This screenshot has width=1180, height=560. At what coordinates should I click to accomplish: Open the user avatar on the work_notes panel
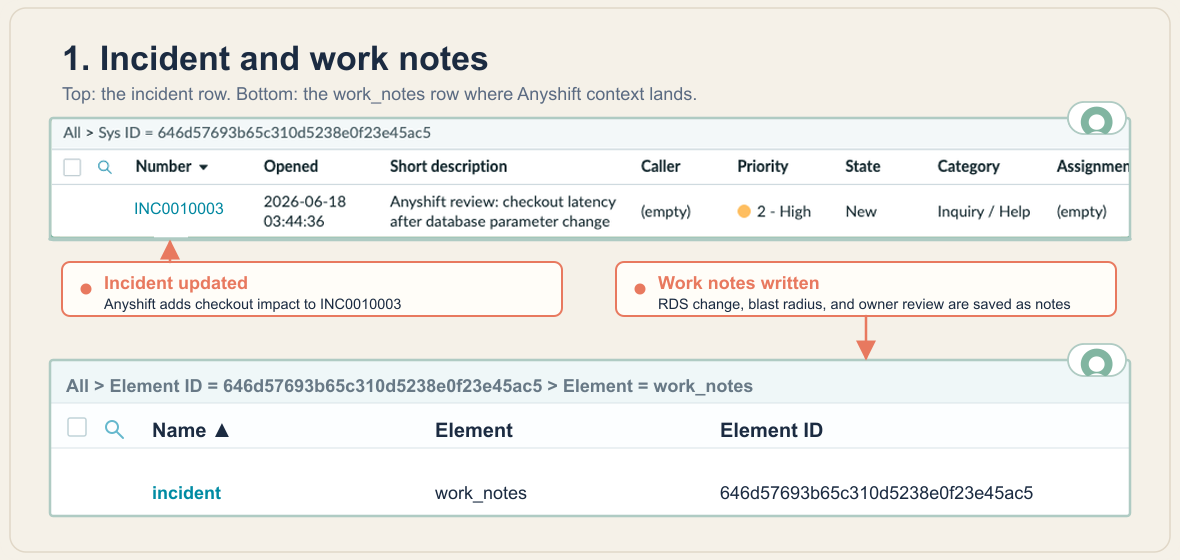tap(1096, 361)
